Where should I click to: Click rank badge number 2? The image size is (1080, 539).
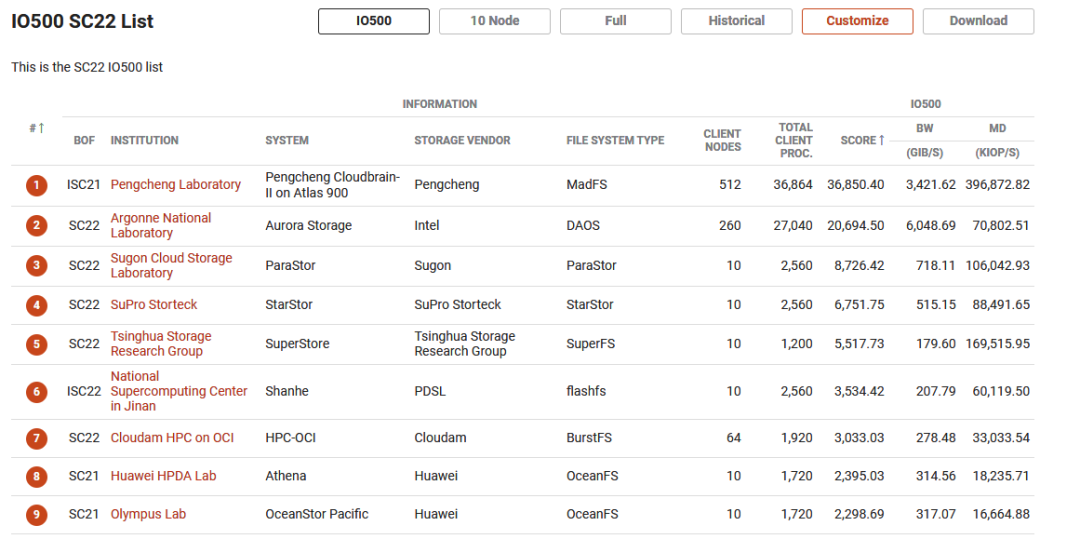(37, 226)
